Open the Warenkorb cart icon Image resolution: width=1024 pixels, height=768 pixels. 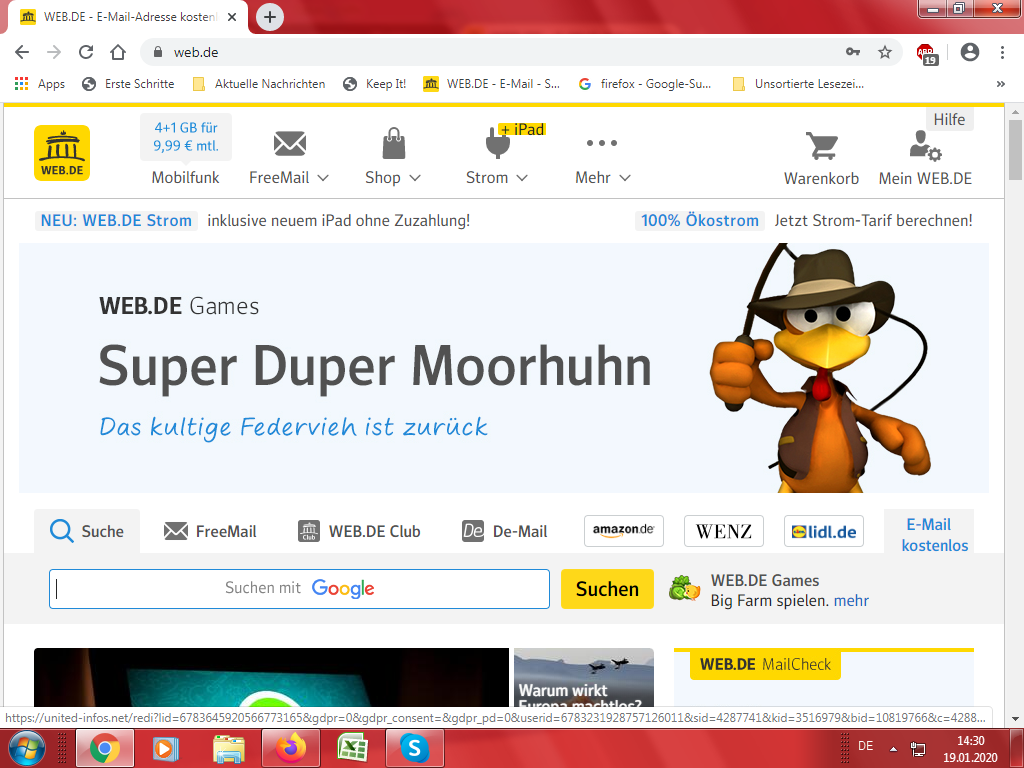pyautogui.click(x=822, y=146)
